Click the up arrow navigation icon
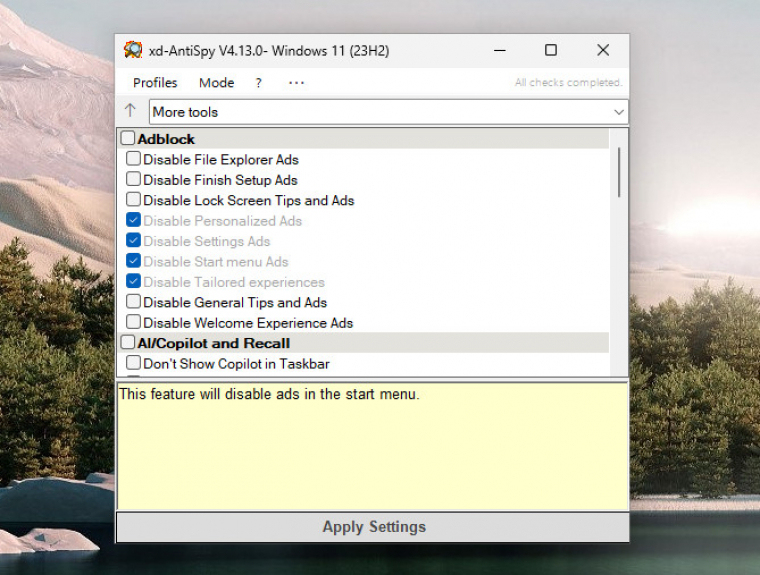The height and width of the screenshot is (575, 760). click(x=130, y=111)
